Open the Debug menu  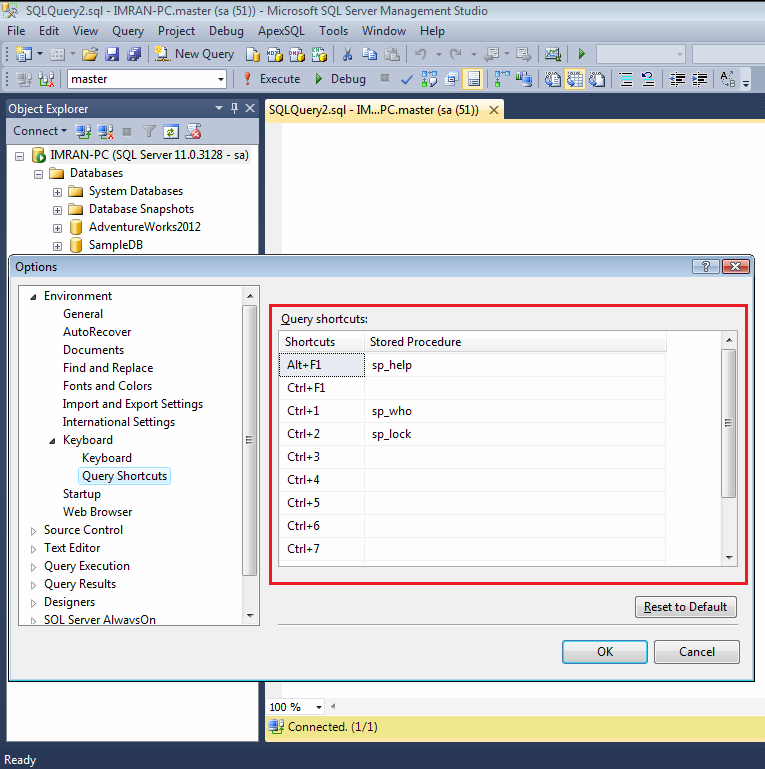click(226, 31)
